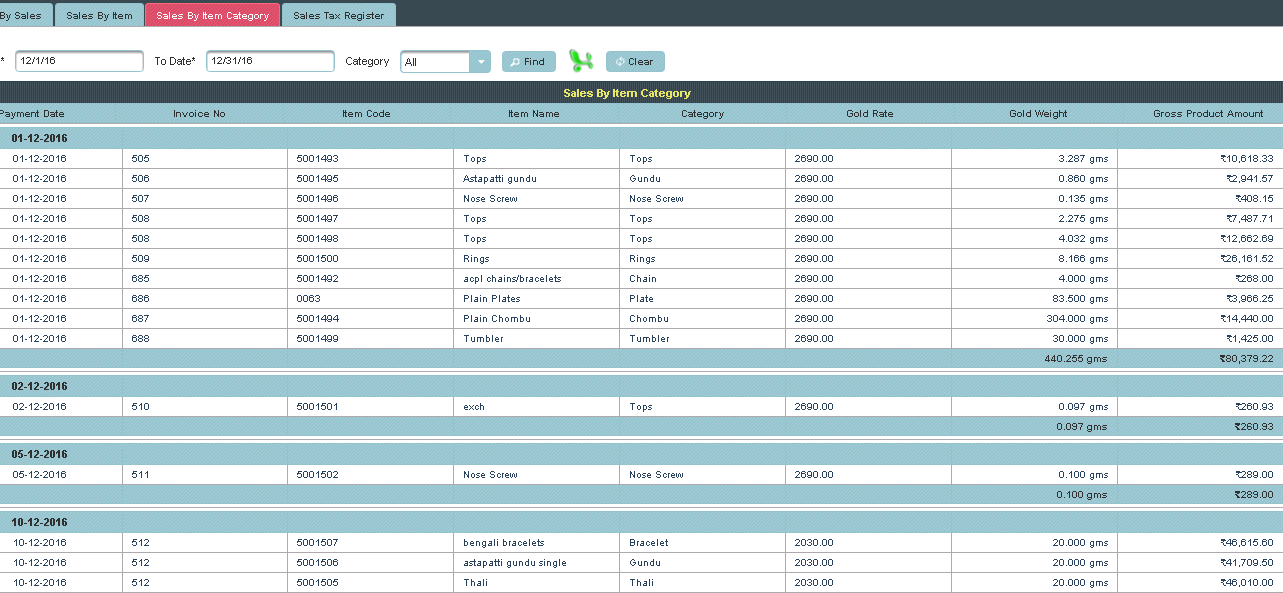Select the 01-12-2016 date group row
The width and height of the screenshot is (1283, 593).
[40, 139]
